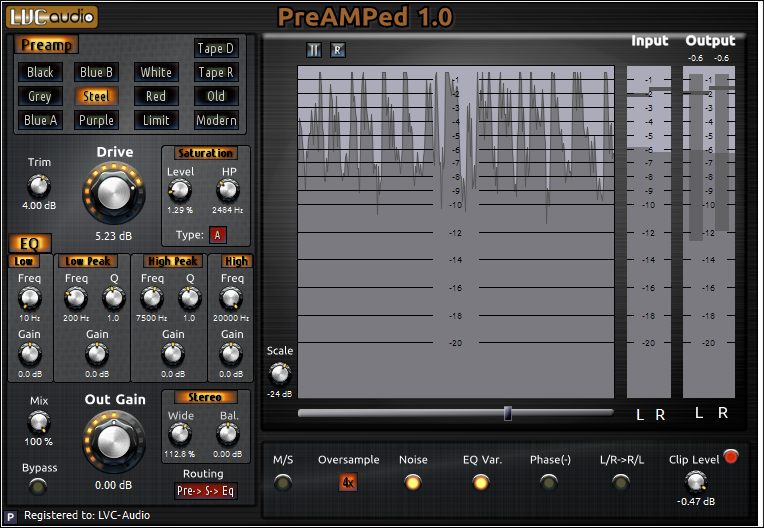
Task: Pick the Purple preamp model
Action: [96, 120]
